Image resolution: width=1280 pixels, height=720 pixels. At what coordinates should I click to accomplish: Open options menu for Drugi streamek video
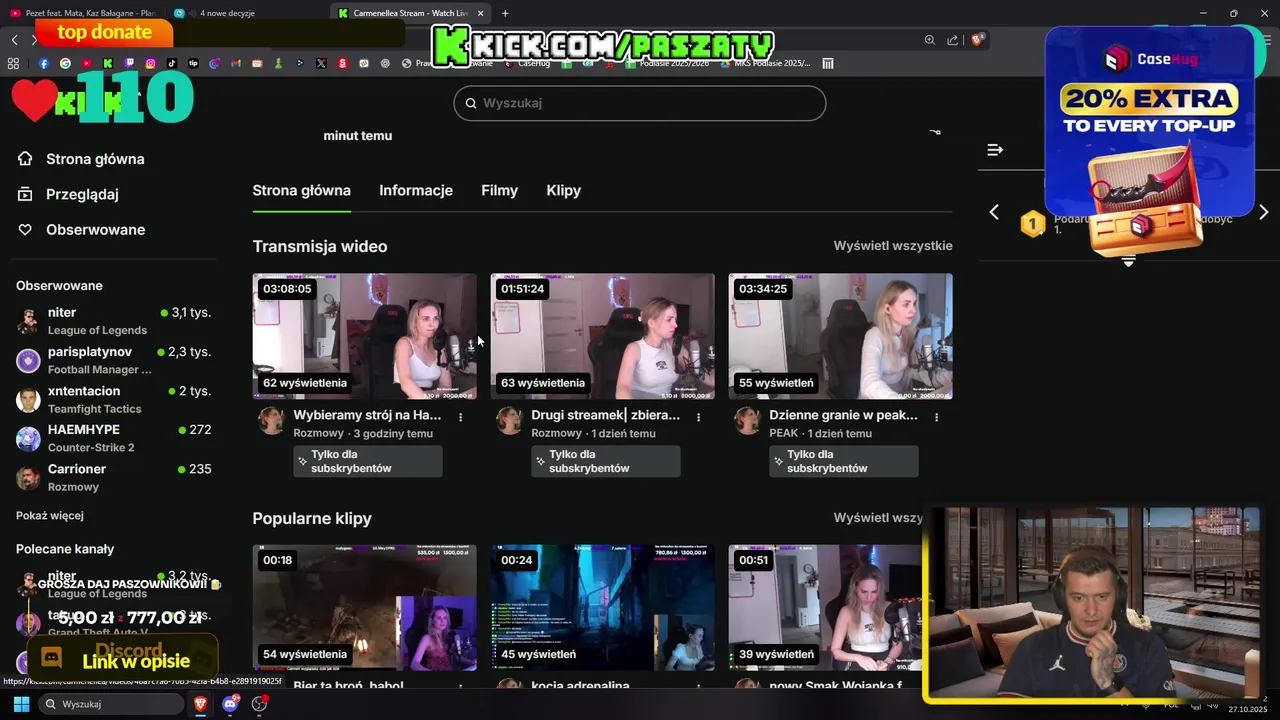click(x=699, y=416)
